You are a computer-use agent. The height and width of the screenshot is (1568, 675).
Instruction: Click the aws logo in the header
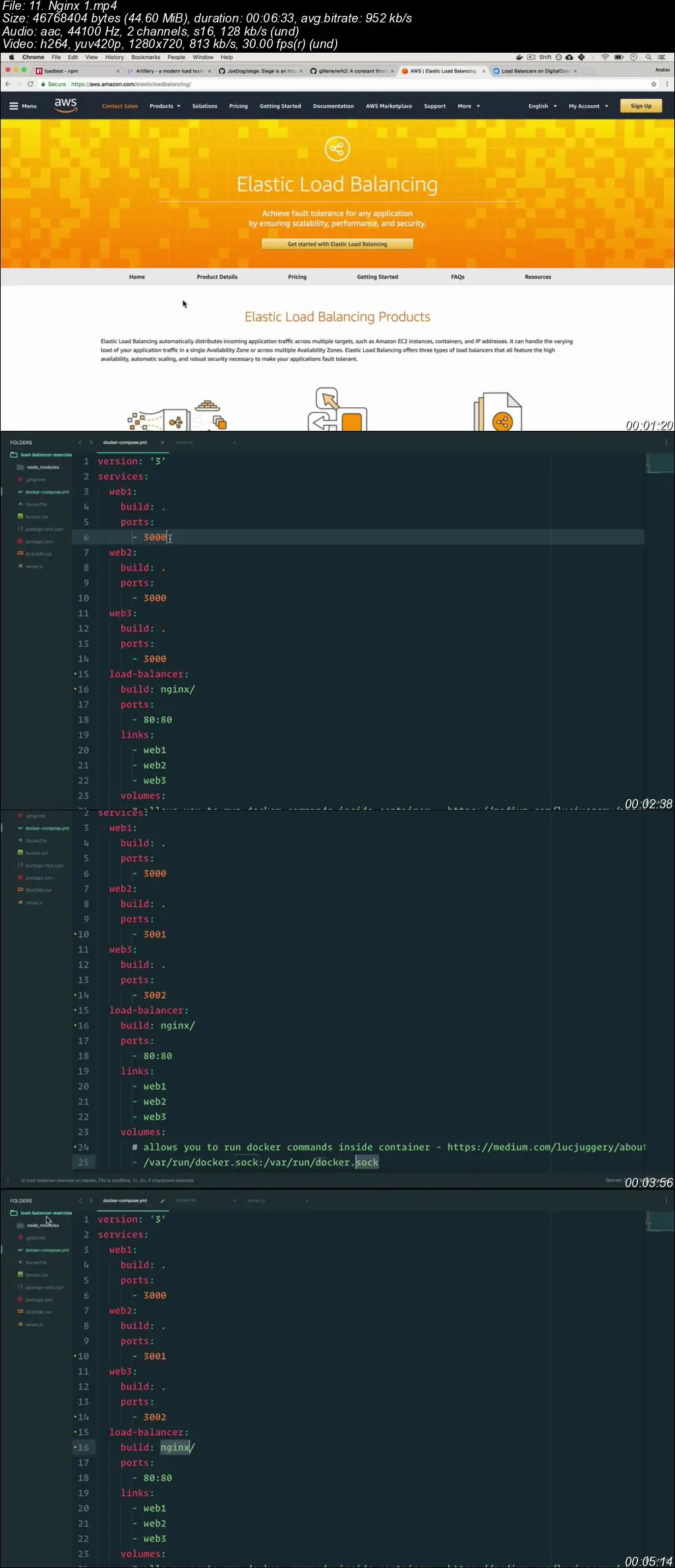(66, 105)
